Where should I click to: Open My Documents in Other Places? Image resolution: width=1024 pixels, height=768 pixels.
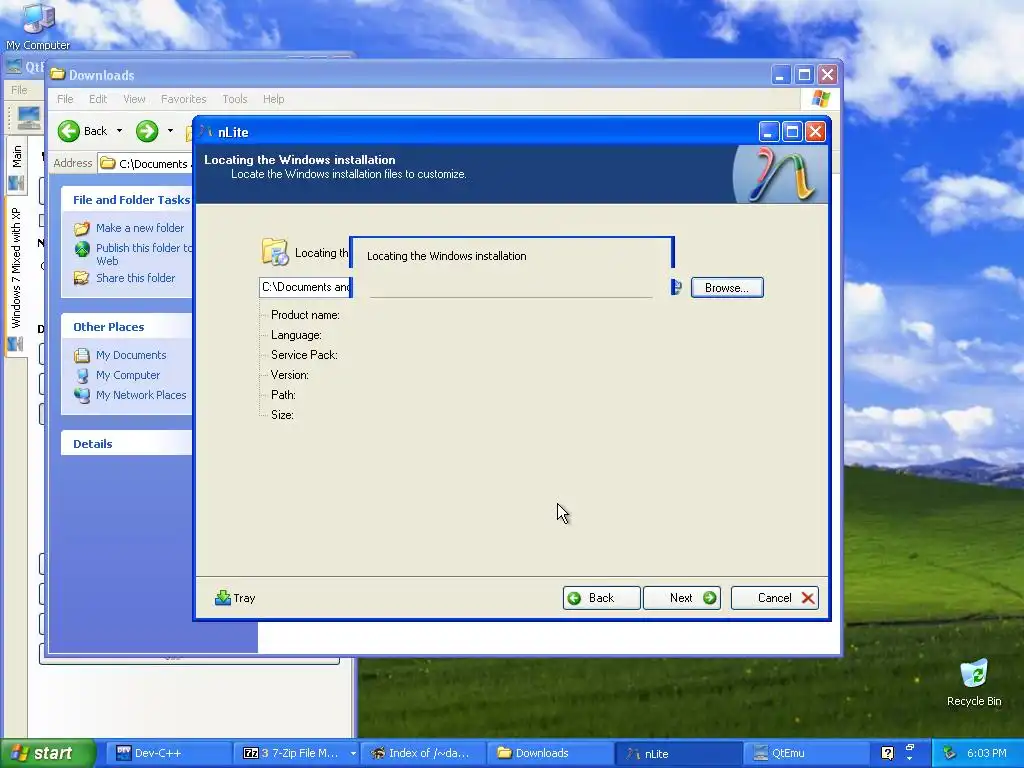coord(131,355)
